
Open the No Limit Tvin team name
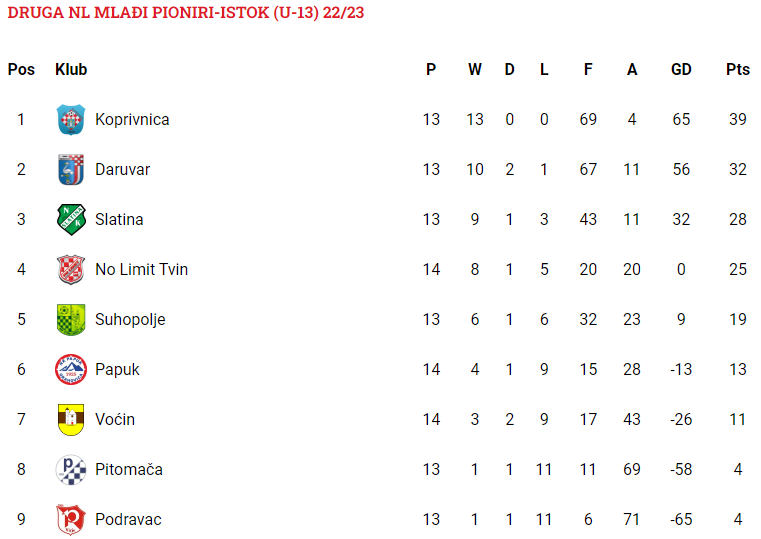tap(141, 269)
